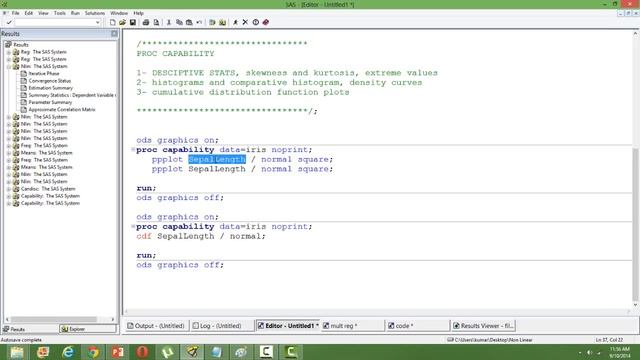Switch to the Log - (Untitled) window tab
Screen dimensions: 640x360
[221, 326]
